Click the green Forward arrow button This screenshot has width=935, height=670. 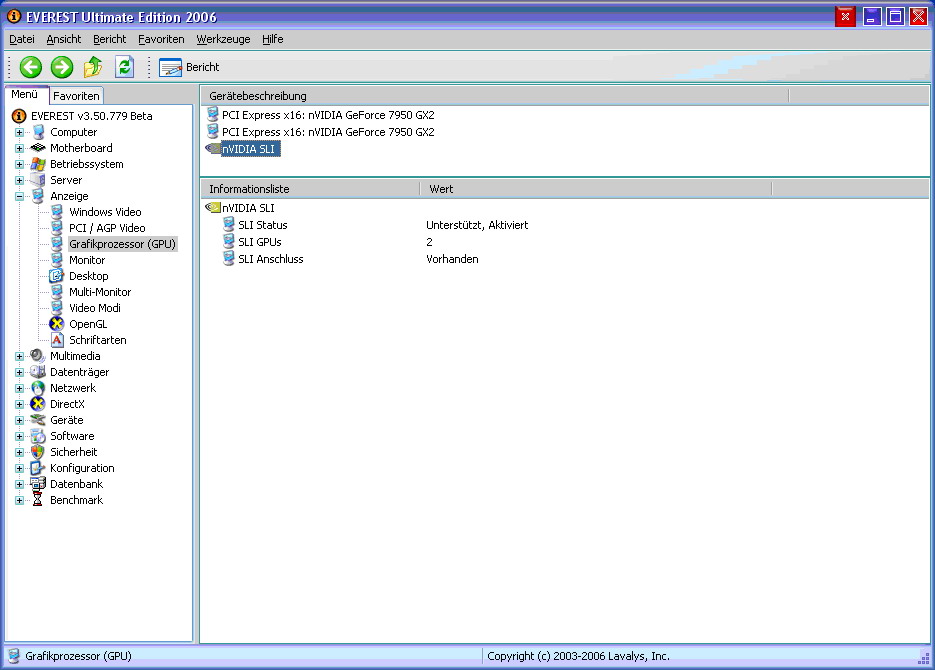point(61,67)
